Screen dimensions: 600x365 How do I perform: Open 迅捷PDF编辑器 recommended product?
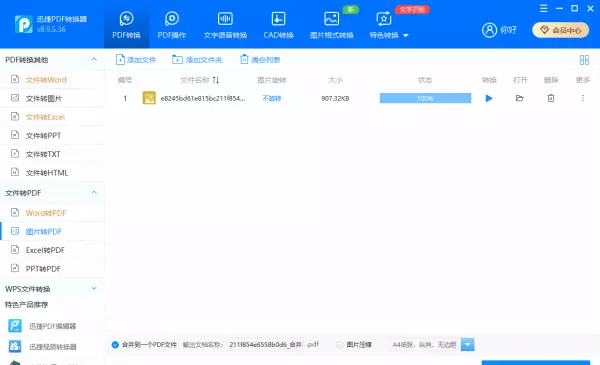click(x=42, y=326)
